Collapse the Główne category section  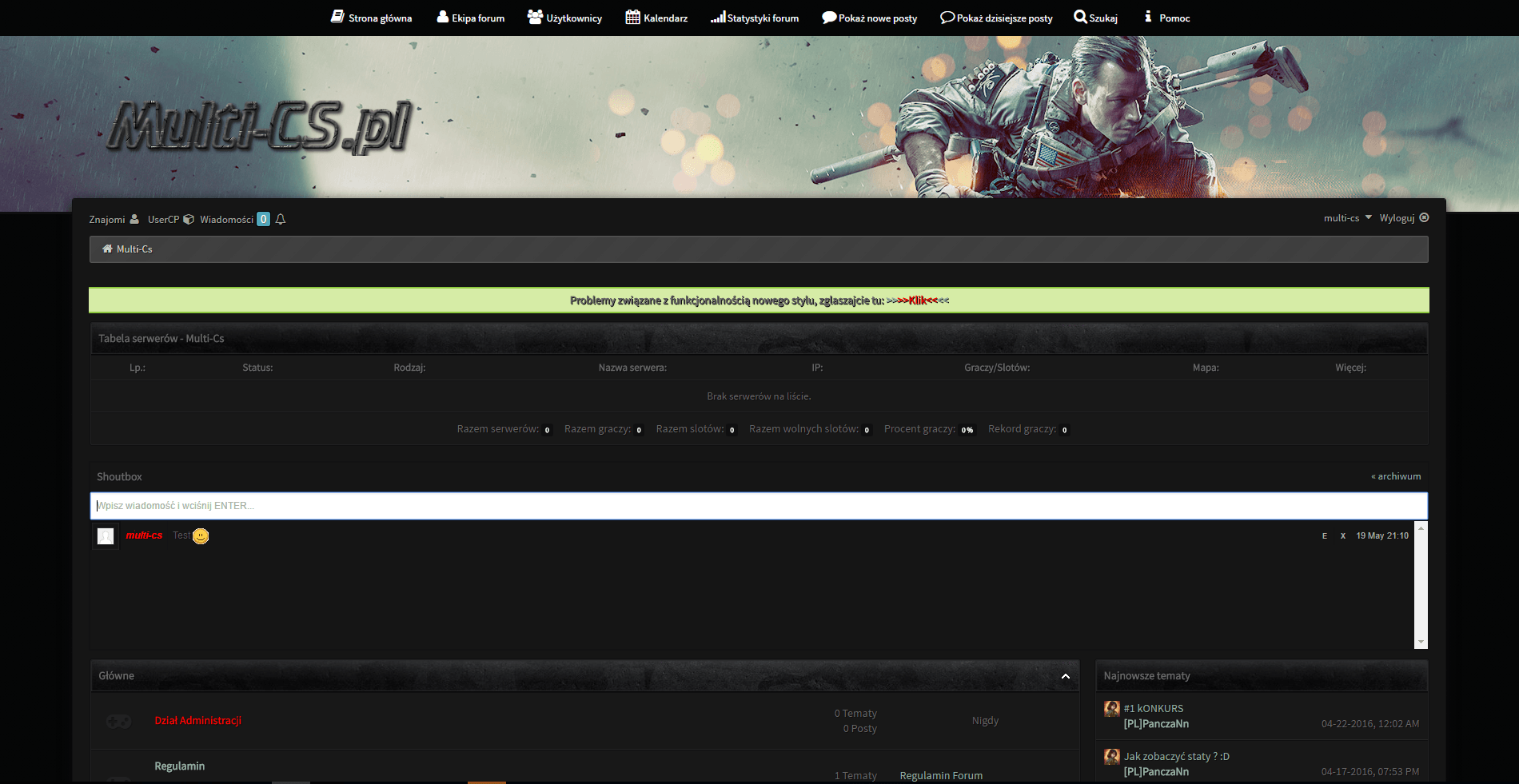(x=1066, y=676)
